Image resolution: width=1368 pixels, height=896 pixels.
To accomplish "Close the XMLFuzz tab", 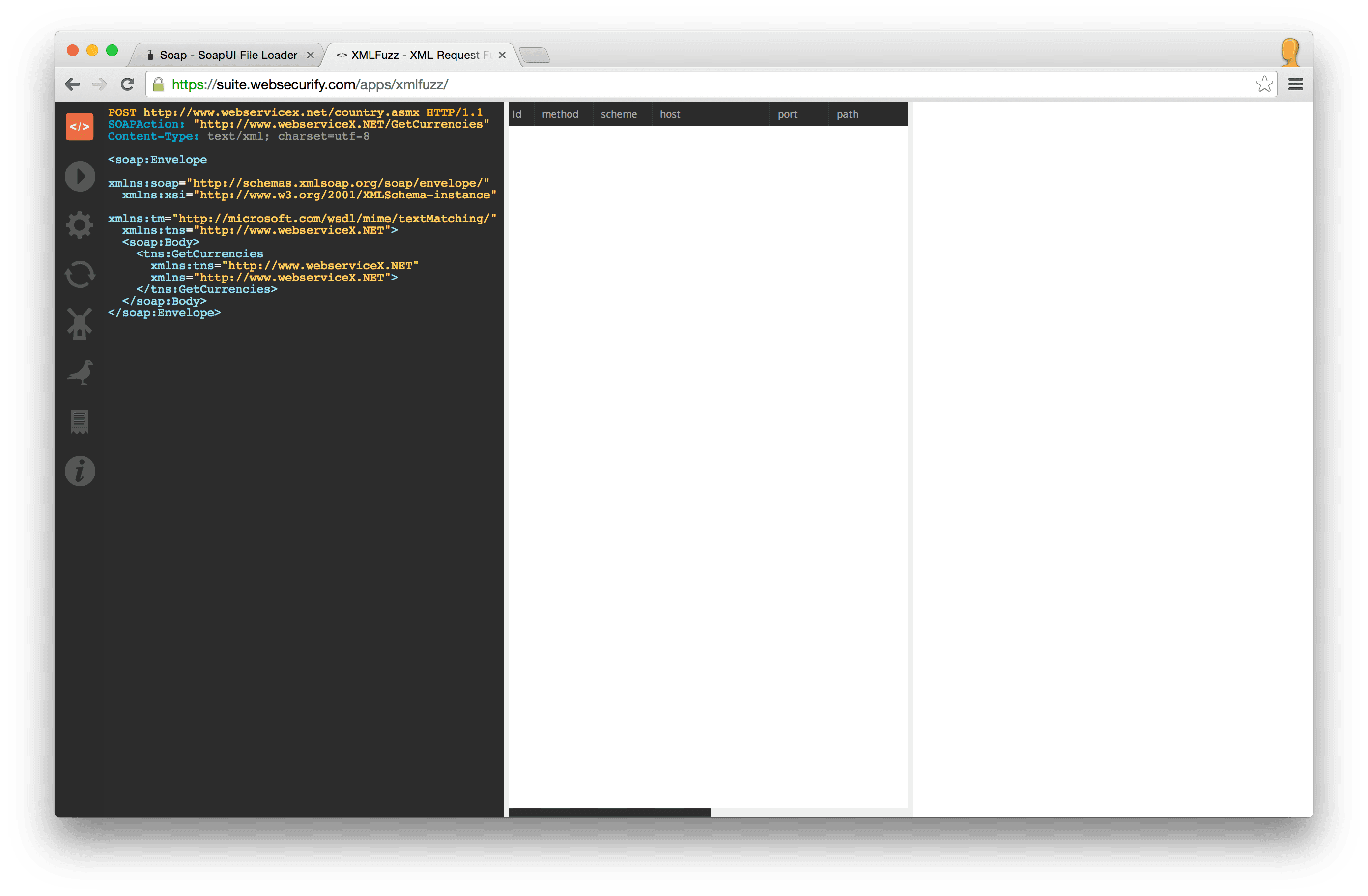I will [x=502, y=55].
